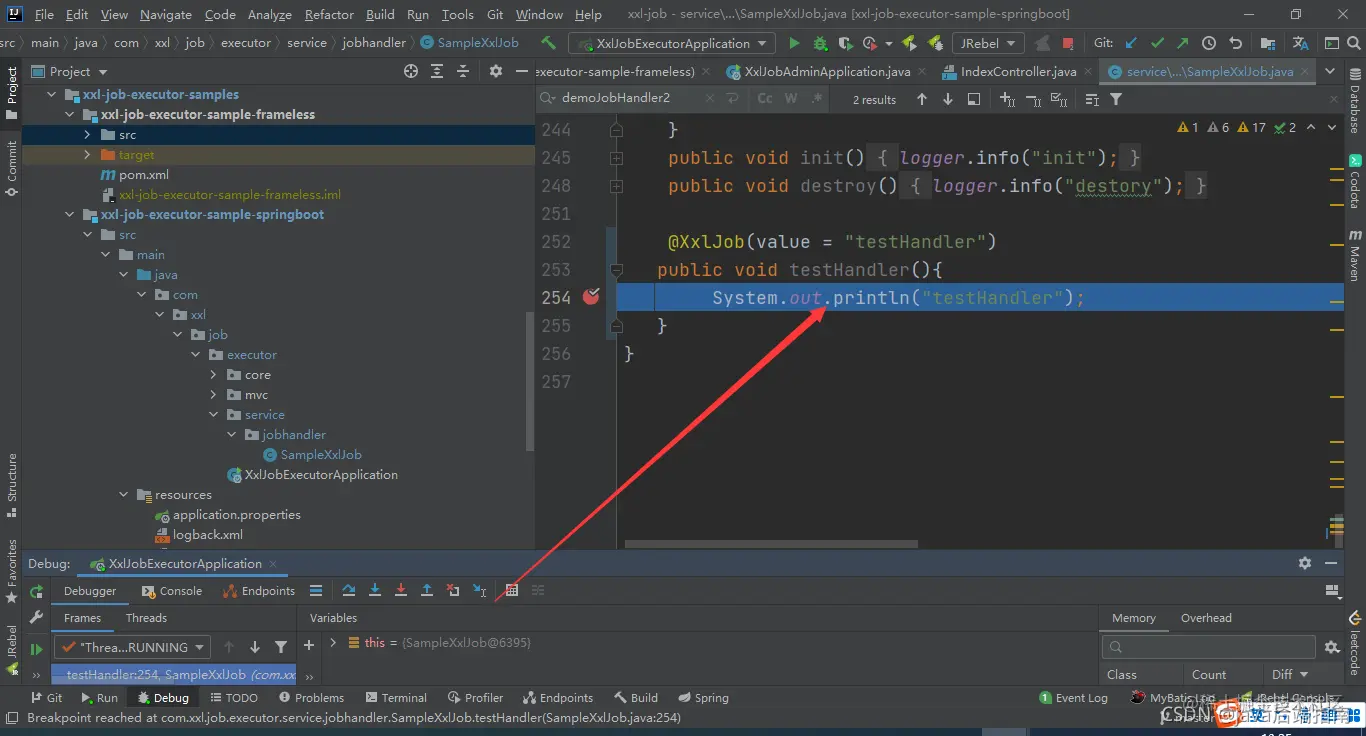Click the editor horizontal scrollbar
Screen dimensions: 1366x736
tap(771, 545)
